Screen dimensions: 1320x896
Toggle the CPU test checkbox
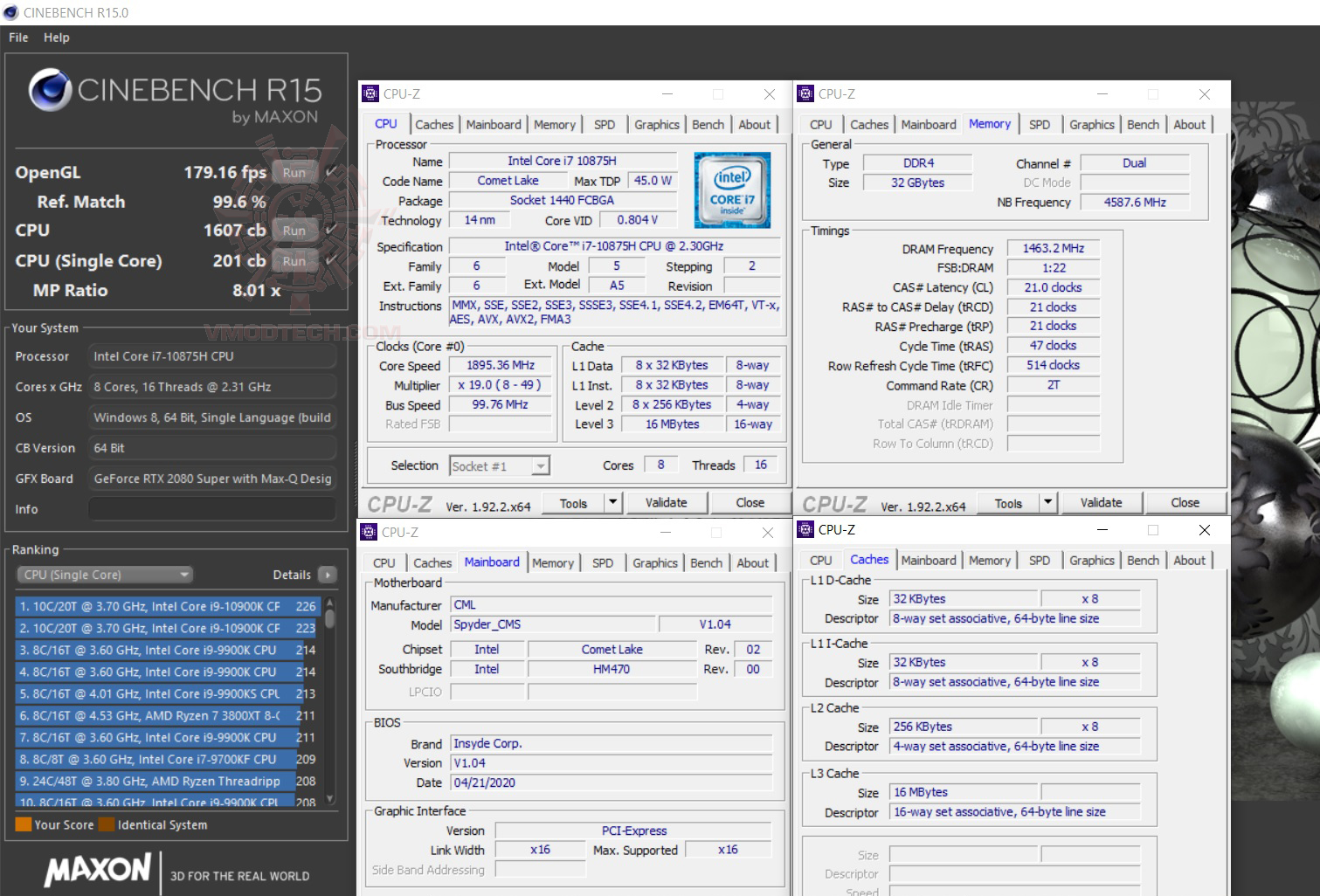coord(330,231)
